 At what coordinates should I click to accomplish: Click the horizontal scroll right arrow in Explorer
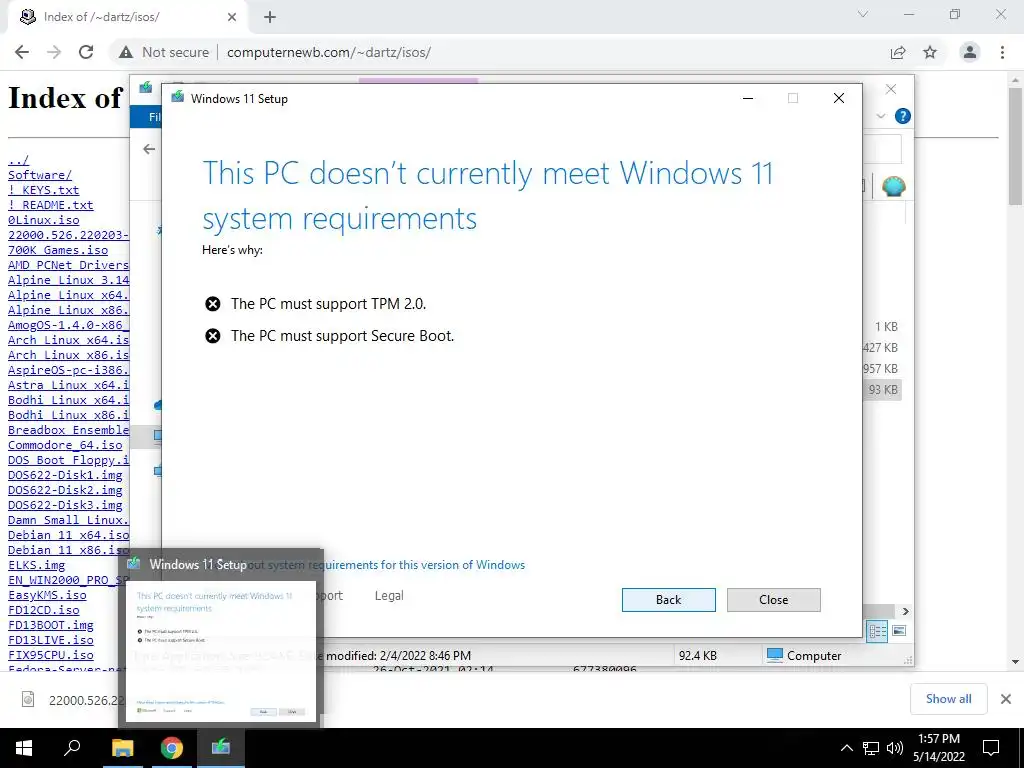906,611
